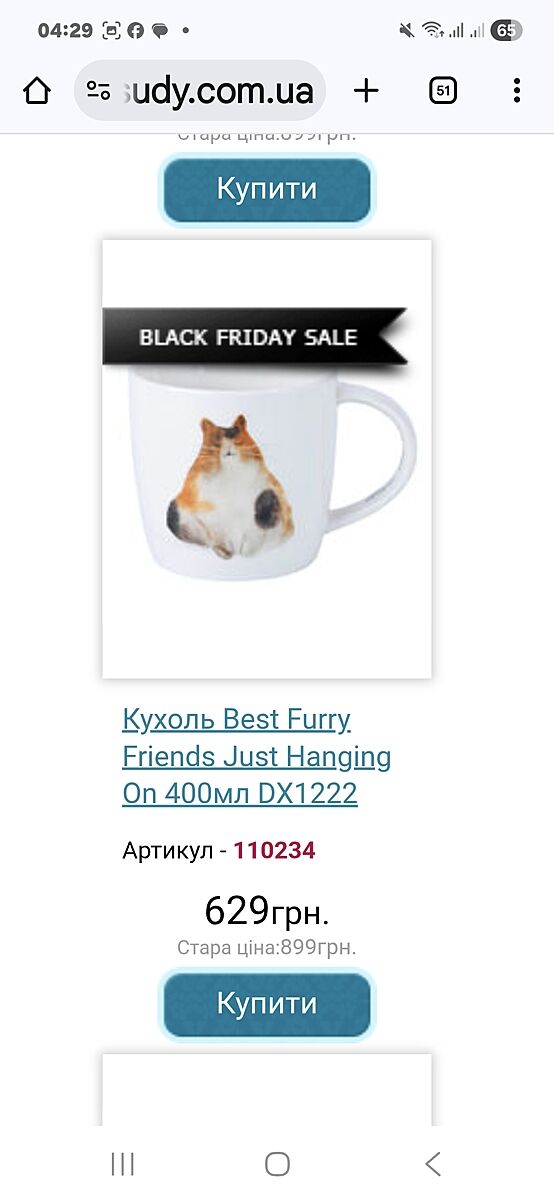This screenshot has width=554, height=1200.
Task: Open tab switcher showing 51 tabs
Action: pyautogui.click(x=443, y=91)
